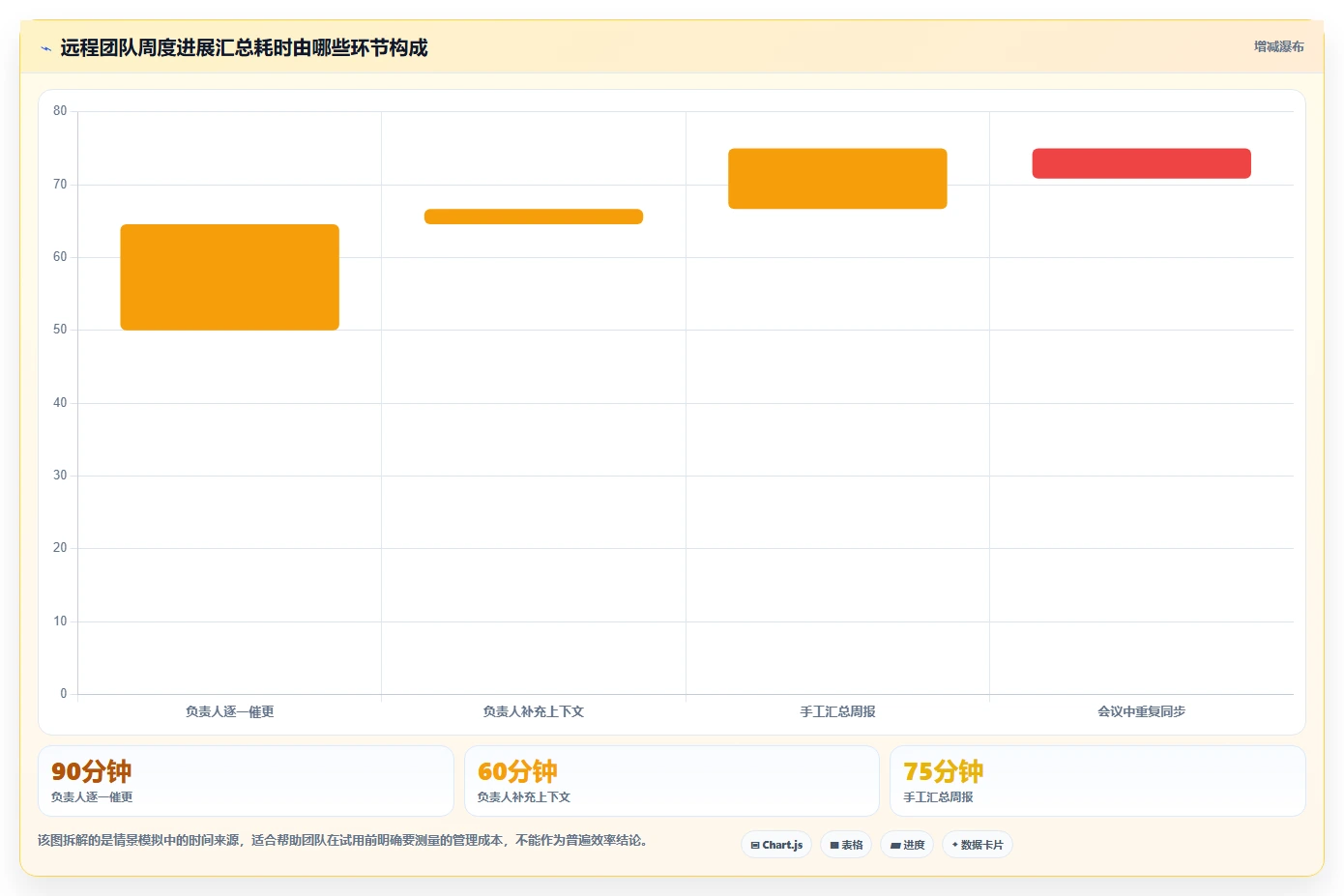
Task: Click the 数据卡片 tag pill
Action: point(977,845)
